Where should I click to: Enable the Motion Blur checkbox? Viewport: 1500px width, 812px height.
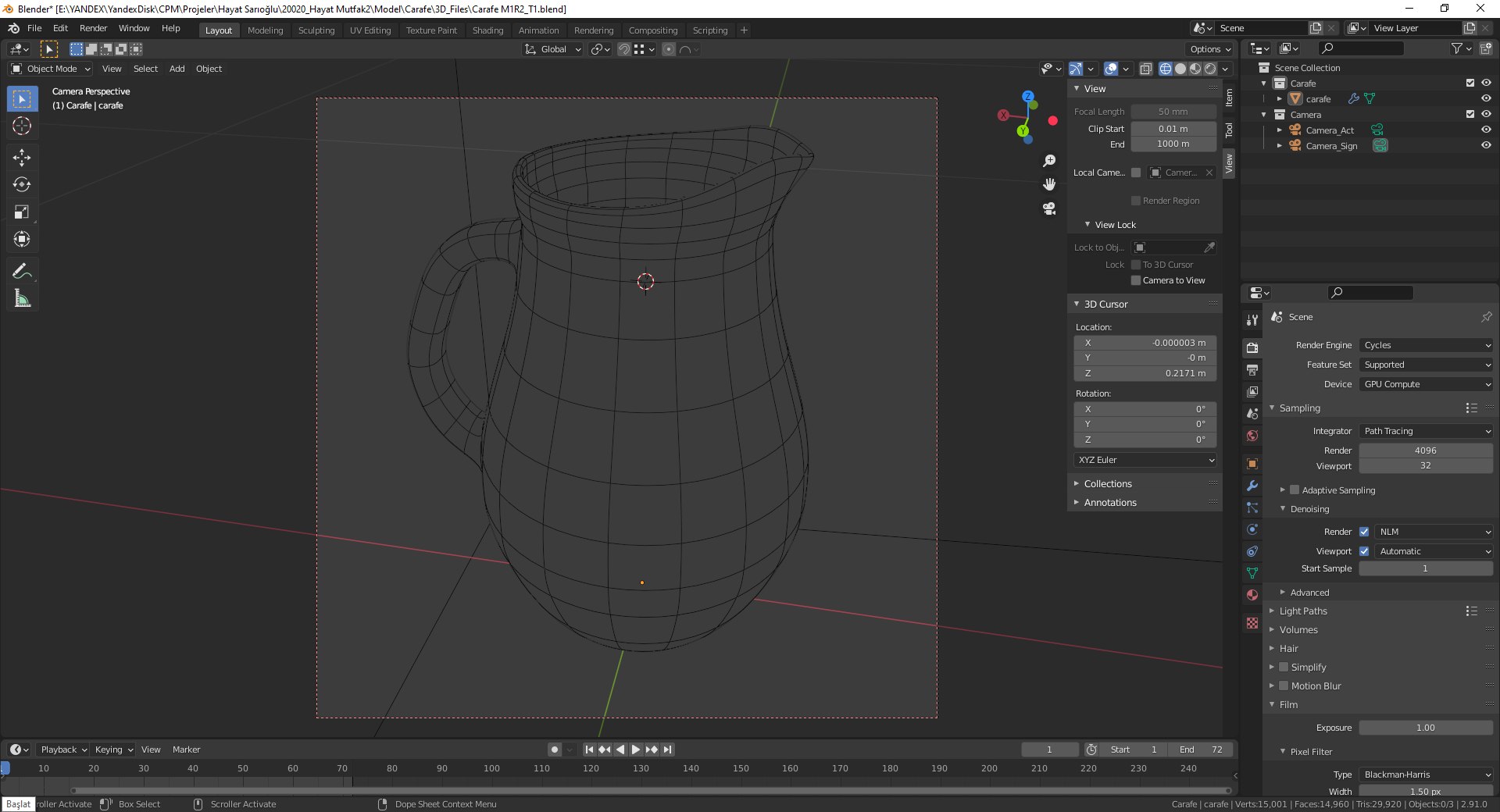[1284, 686]
